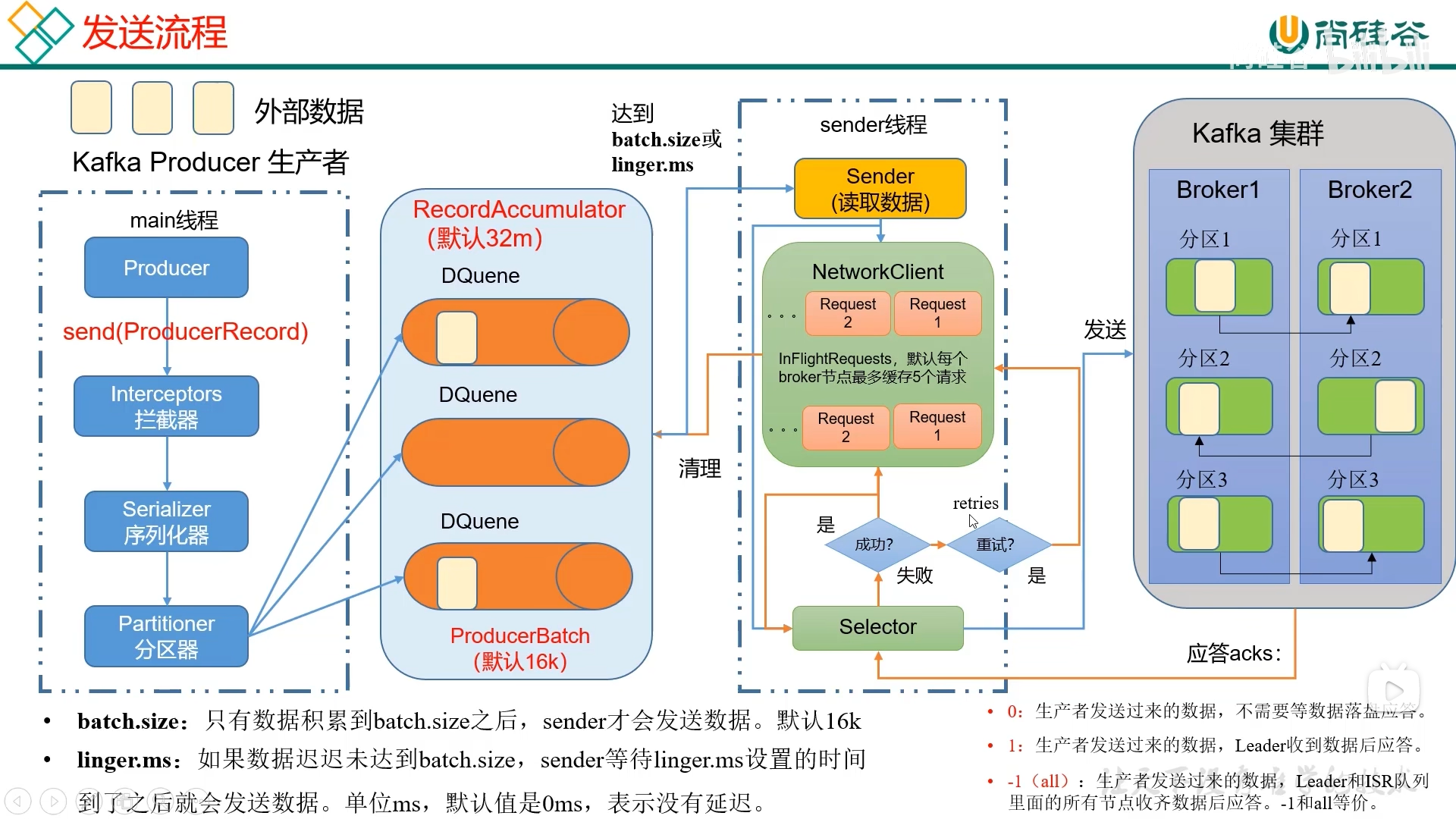The width and height of the screenshot is (1456, 819).
Task: Select the Selector component icon
Action: point(880,627)
